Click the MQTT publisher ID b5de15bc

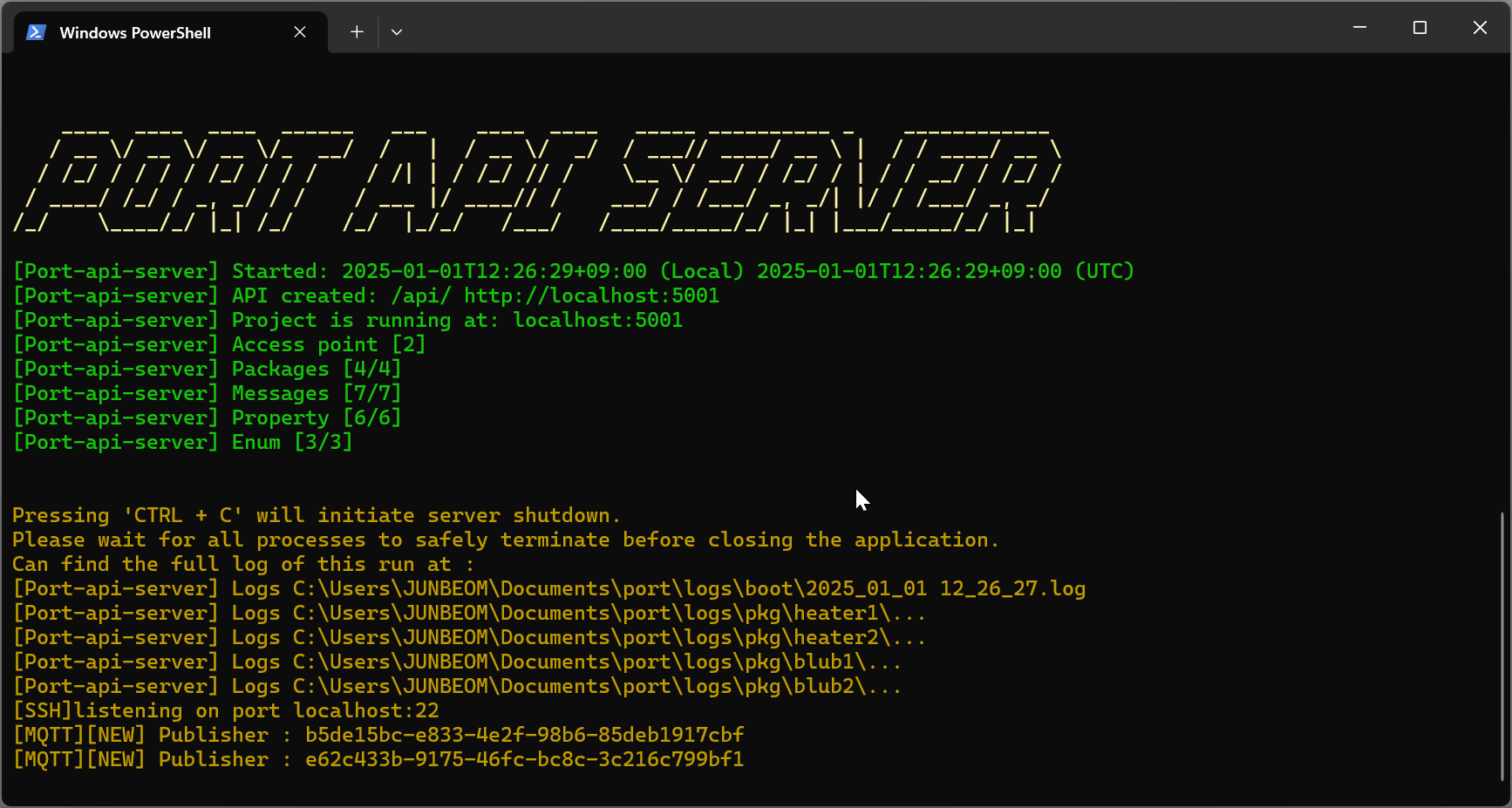pos(523,735)
